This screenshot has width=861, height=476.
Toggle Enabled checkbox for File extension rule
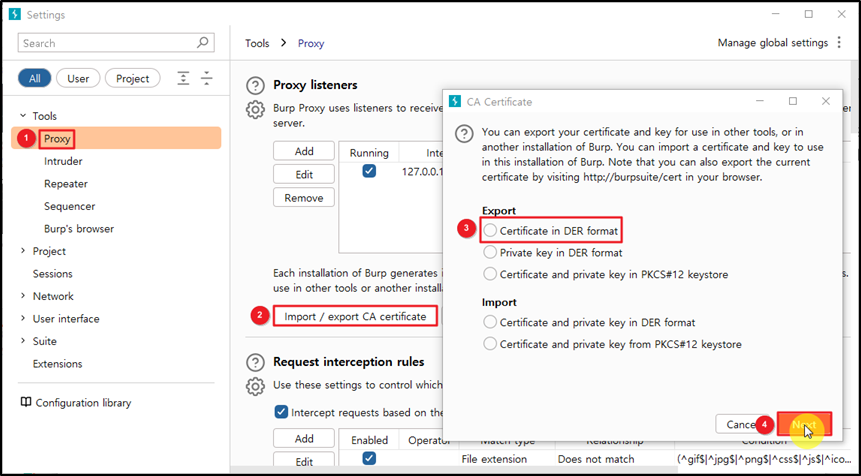369,458
